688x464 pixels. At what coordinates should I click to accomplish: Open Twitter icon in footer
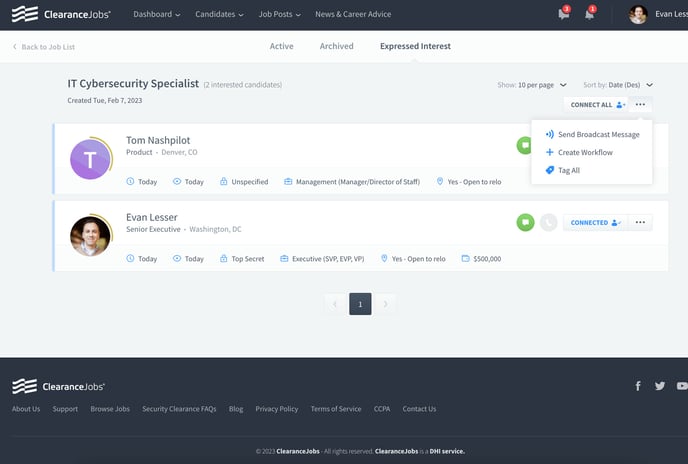click(x=659, y=386)
